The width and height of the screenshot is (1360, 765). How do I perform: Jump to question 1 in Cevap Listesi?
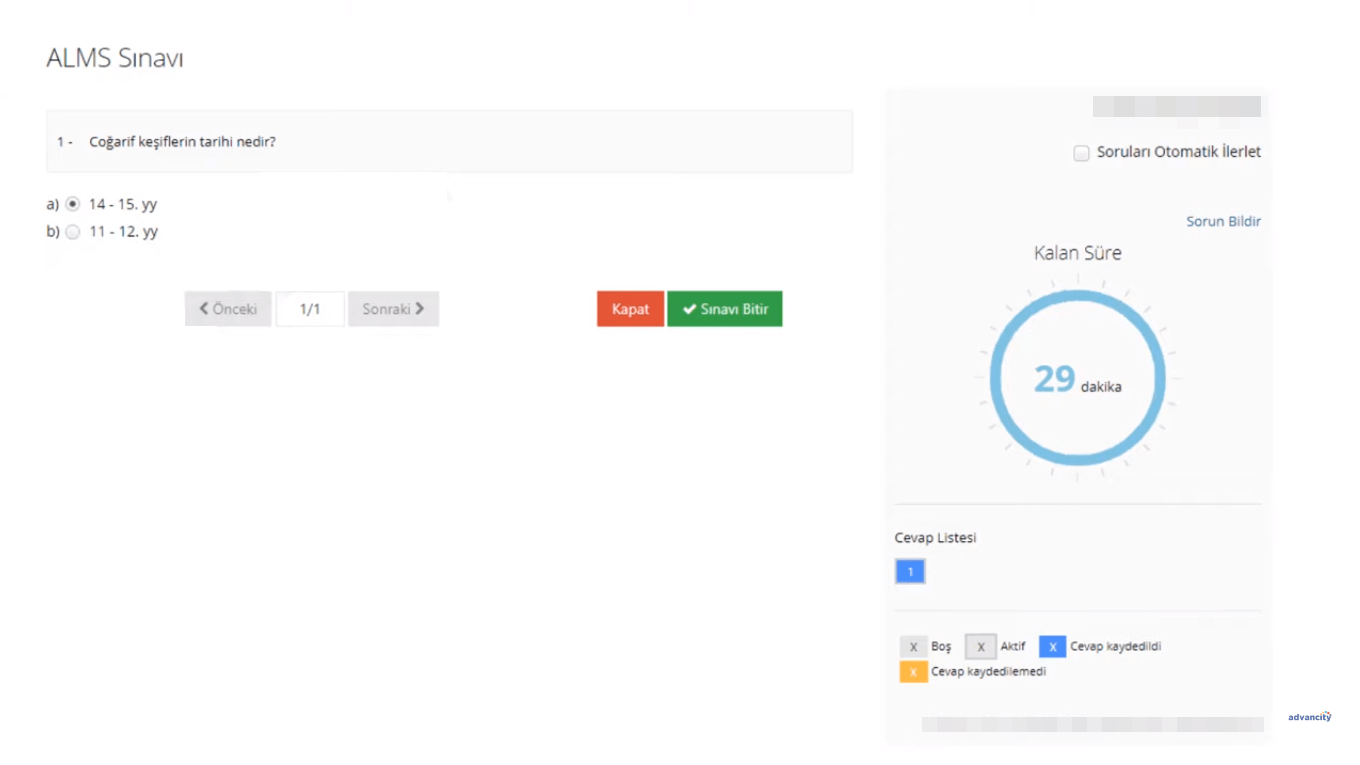click(x=910, y=571)
